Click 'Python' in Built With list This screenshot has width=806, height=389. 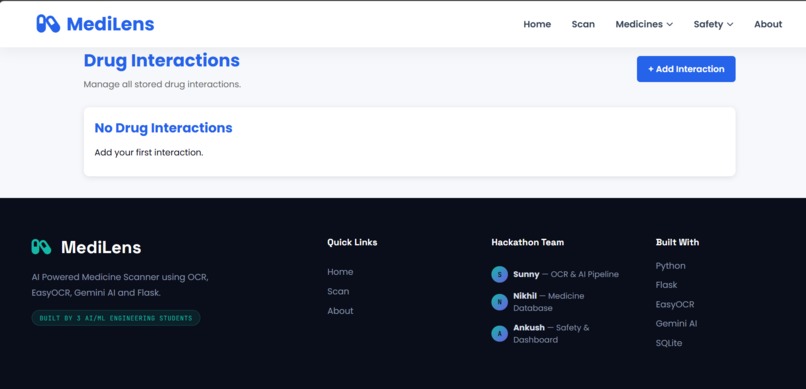point(670,266)
